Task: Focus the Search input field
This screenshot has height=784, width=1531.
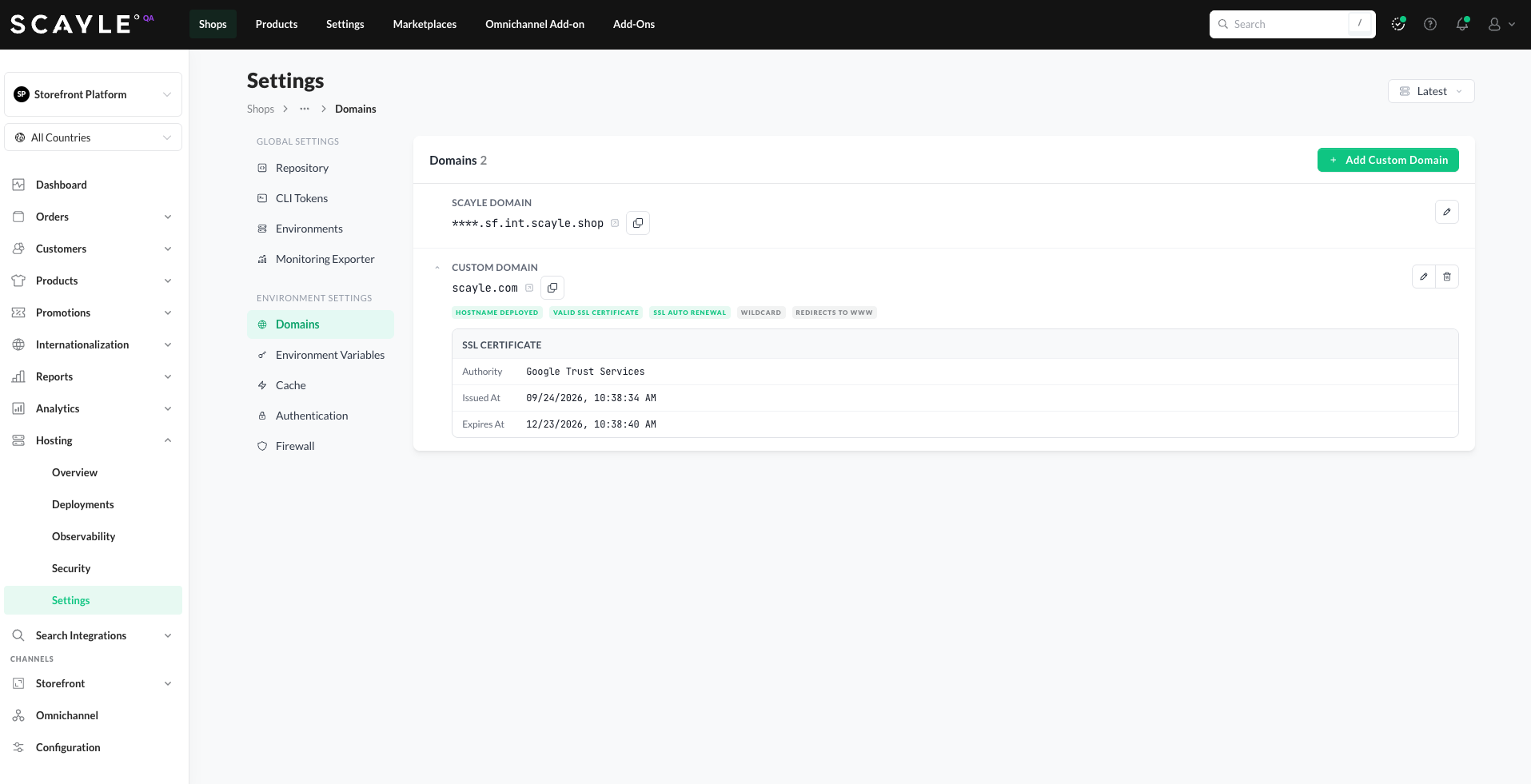Action: tap(1292, 24)
